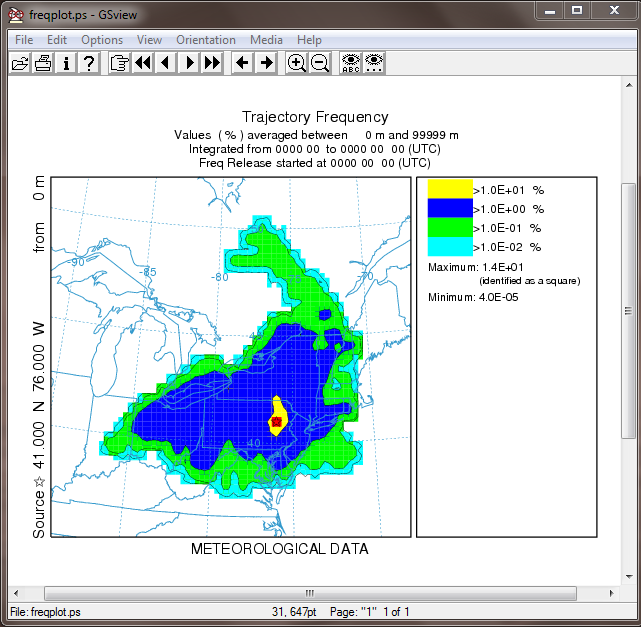Jump forward with the double right arrow icon
This screenshot has width=641, height=627.
click(212, 63)
